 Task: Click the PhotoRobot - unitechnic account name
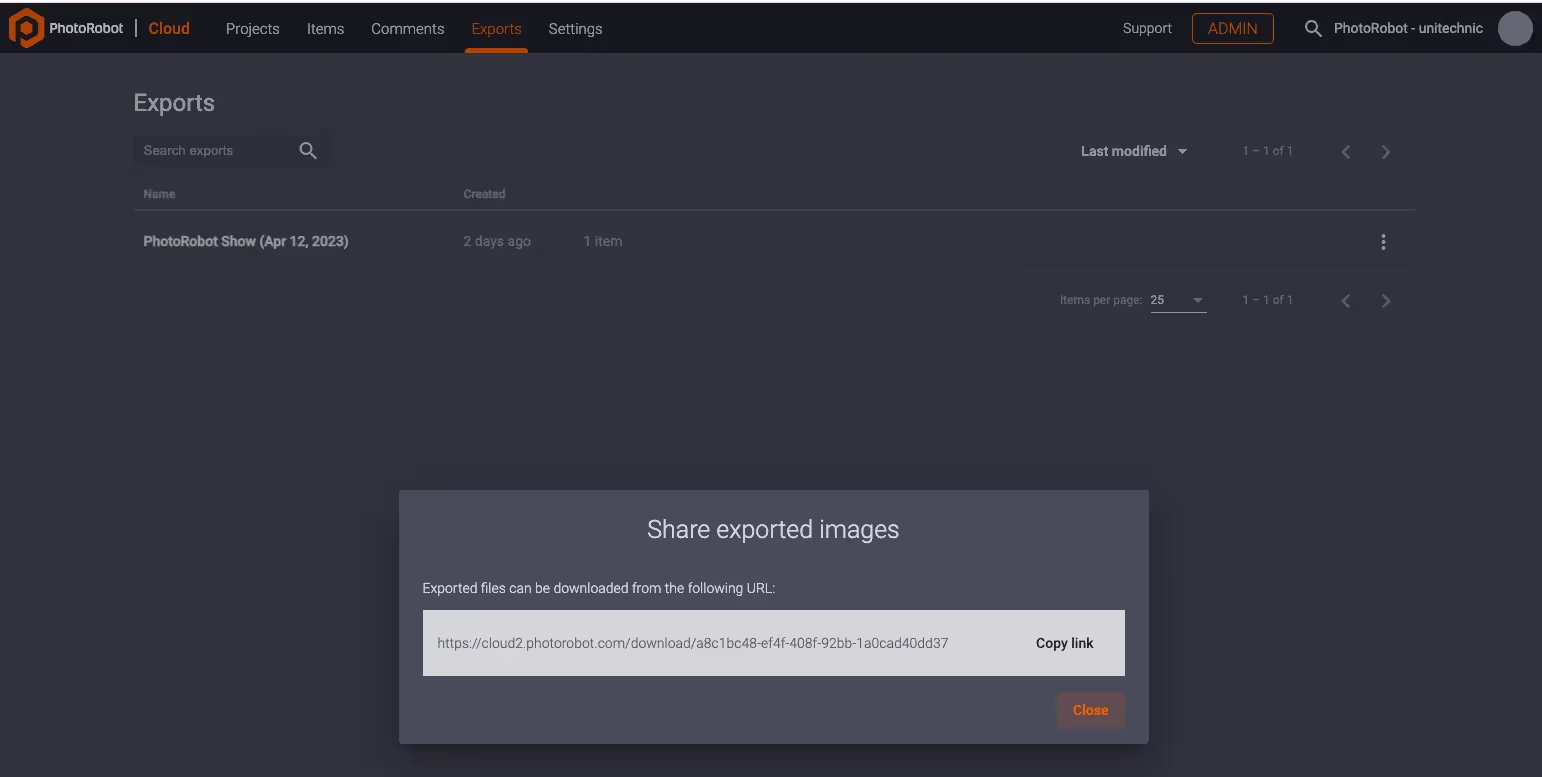tap(1408, 29)
